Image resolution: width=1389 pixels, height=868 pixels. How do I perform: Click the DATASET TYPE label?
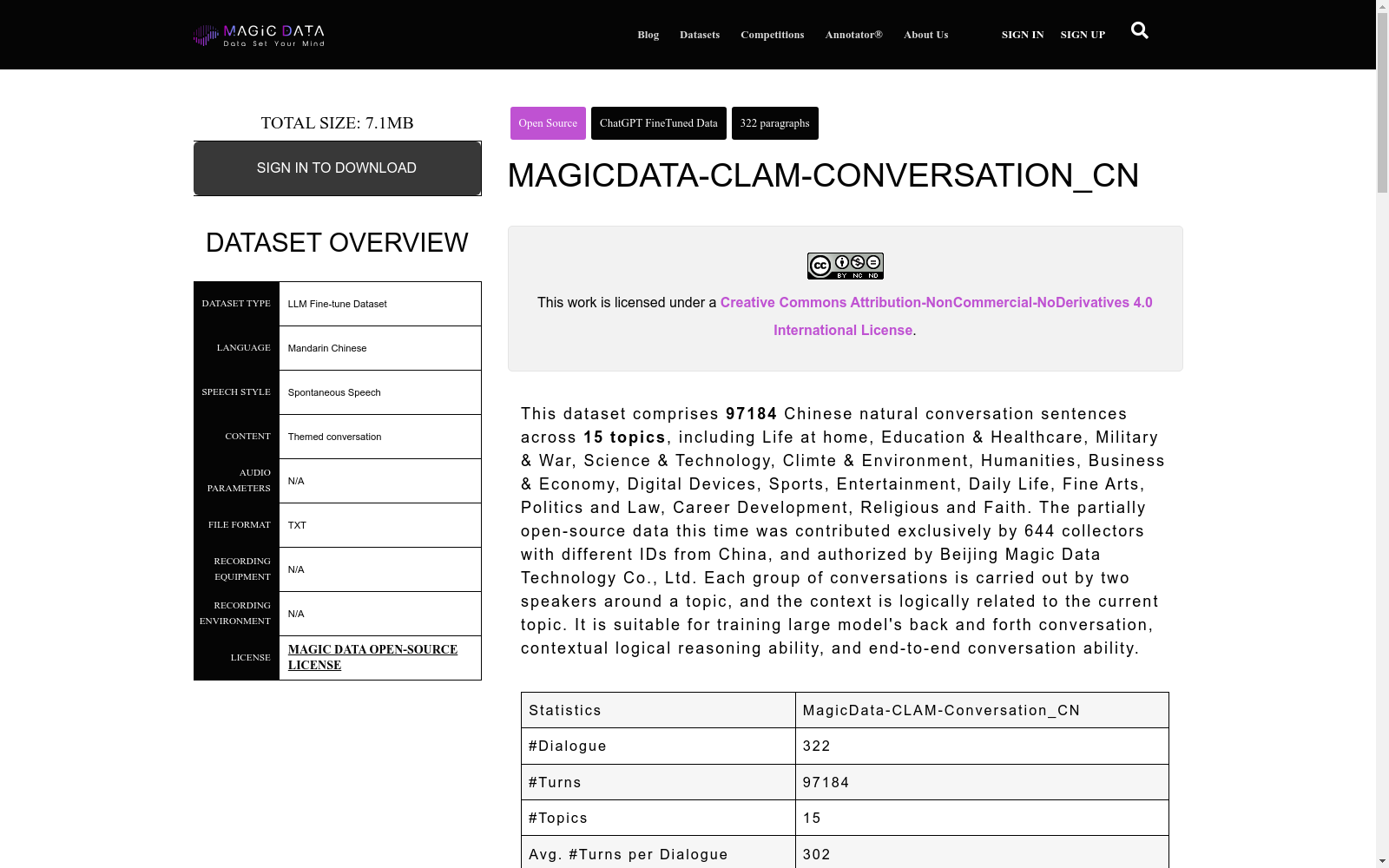[x=236, y=304]
